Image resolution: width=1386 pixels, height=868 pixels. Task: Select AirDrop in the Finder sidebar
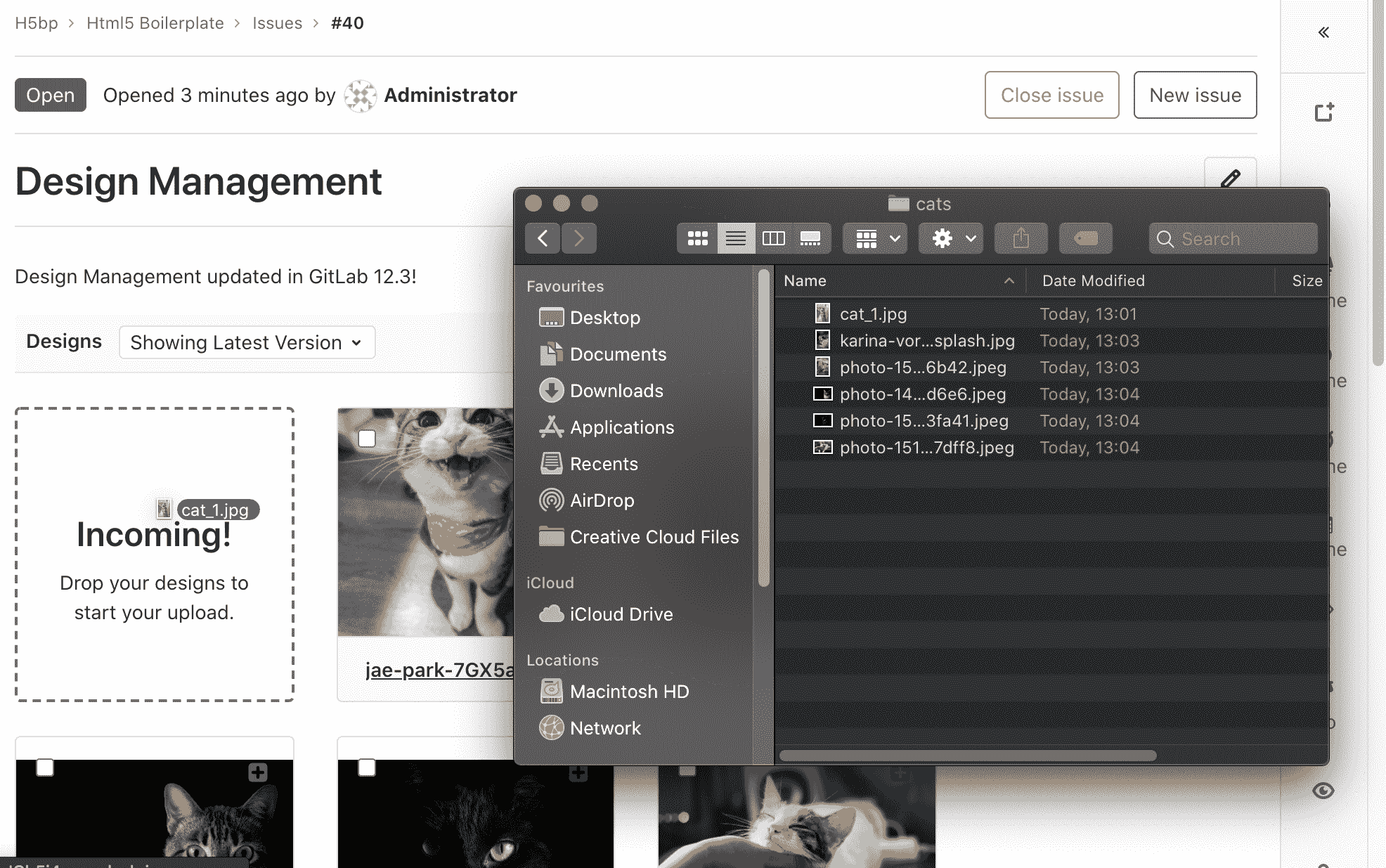click(x=600, y=500)
